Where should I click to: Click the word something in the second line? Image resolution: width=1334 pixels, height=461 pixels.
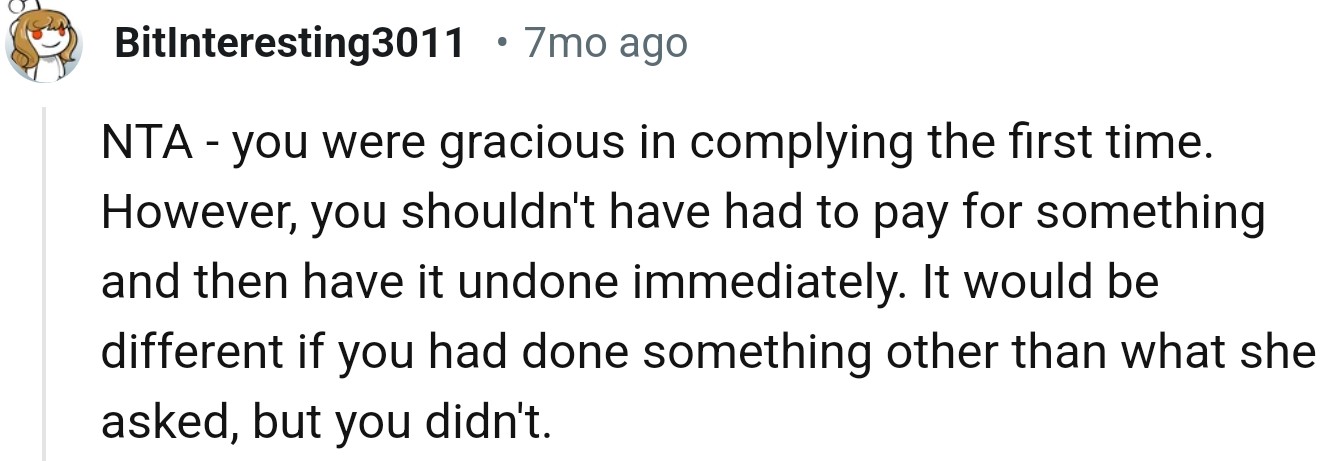click(1161, 213)
